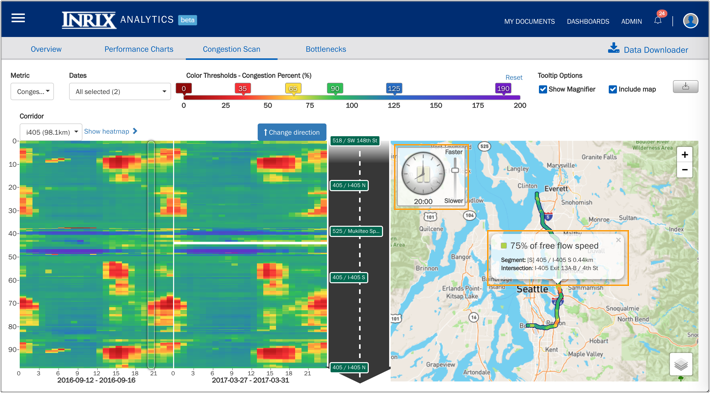This screenshot has width=710, height=393.
Task: Click the Data Downloader download icon
Action: click(614, 48)
